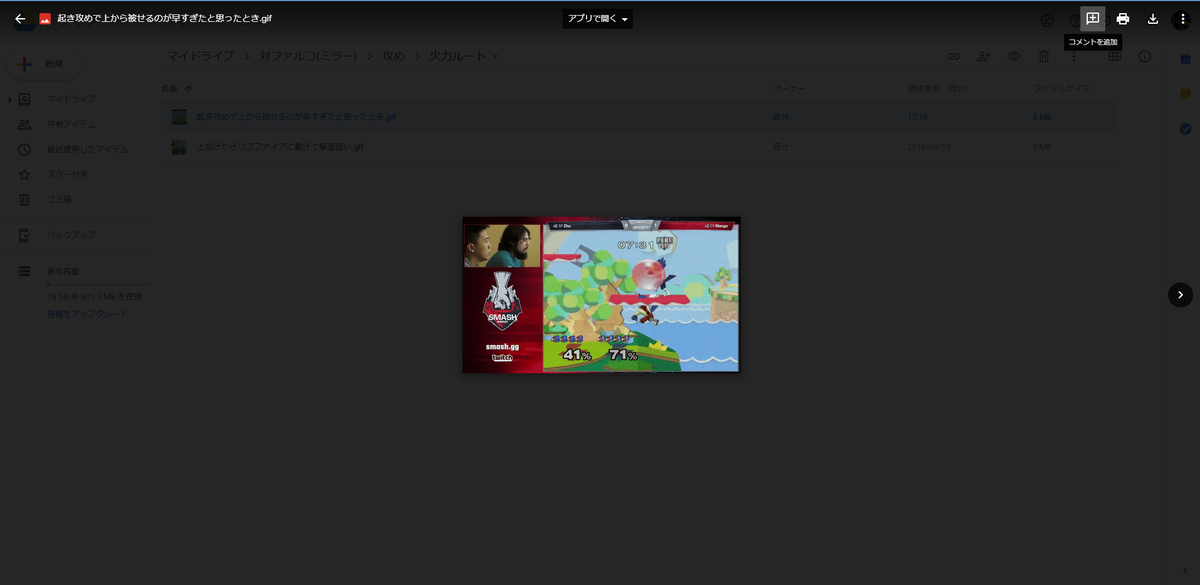Select highlighted file row 起き攻めで上から被せる....gif in list
This screenshot has height=585, width=1200.
[640, 117]
